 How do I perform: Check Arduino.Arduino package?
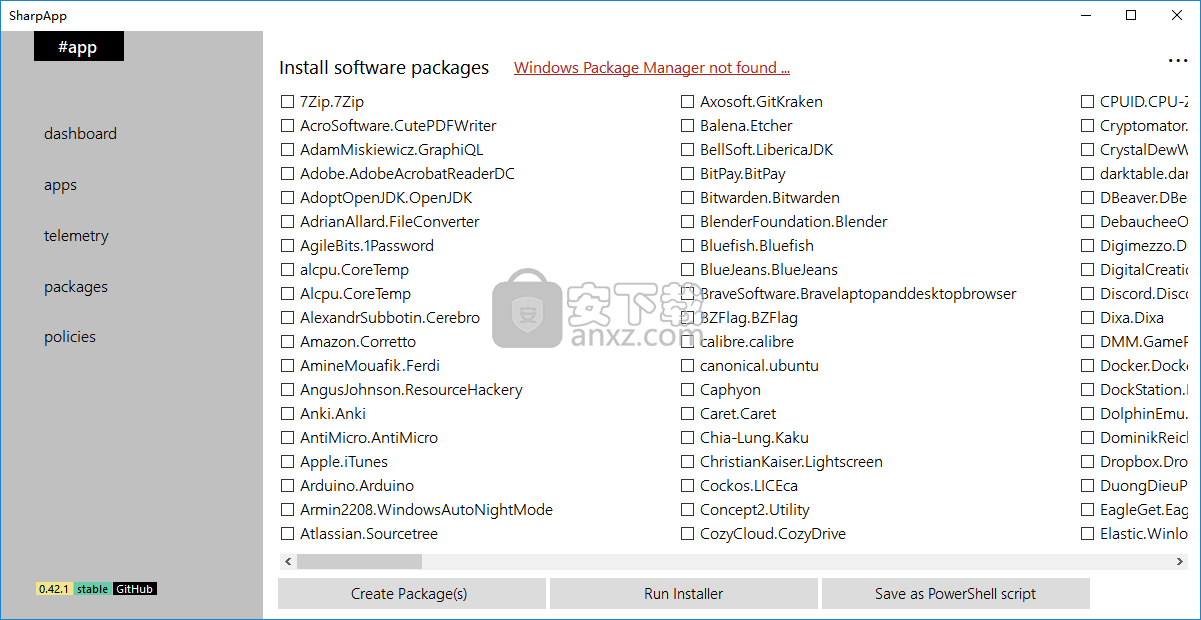coord(288,486)
